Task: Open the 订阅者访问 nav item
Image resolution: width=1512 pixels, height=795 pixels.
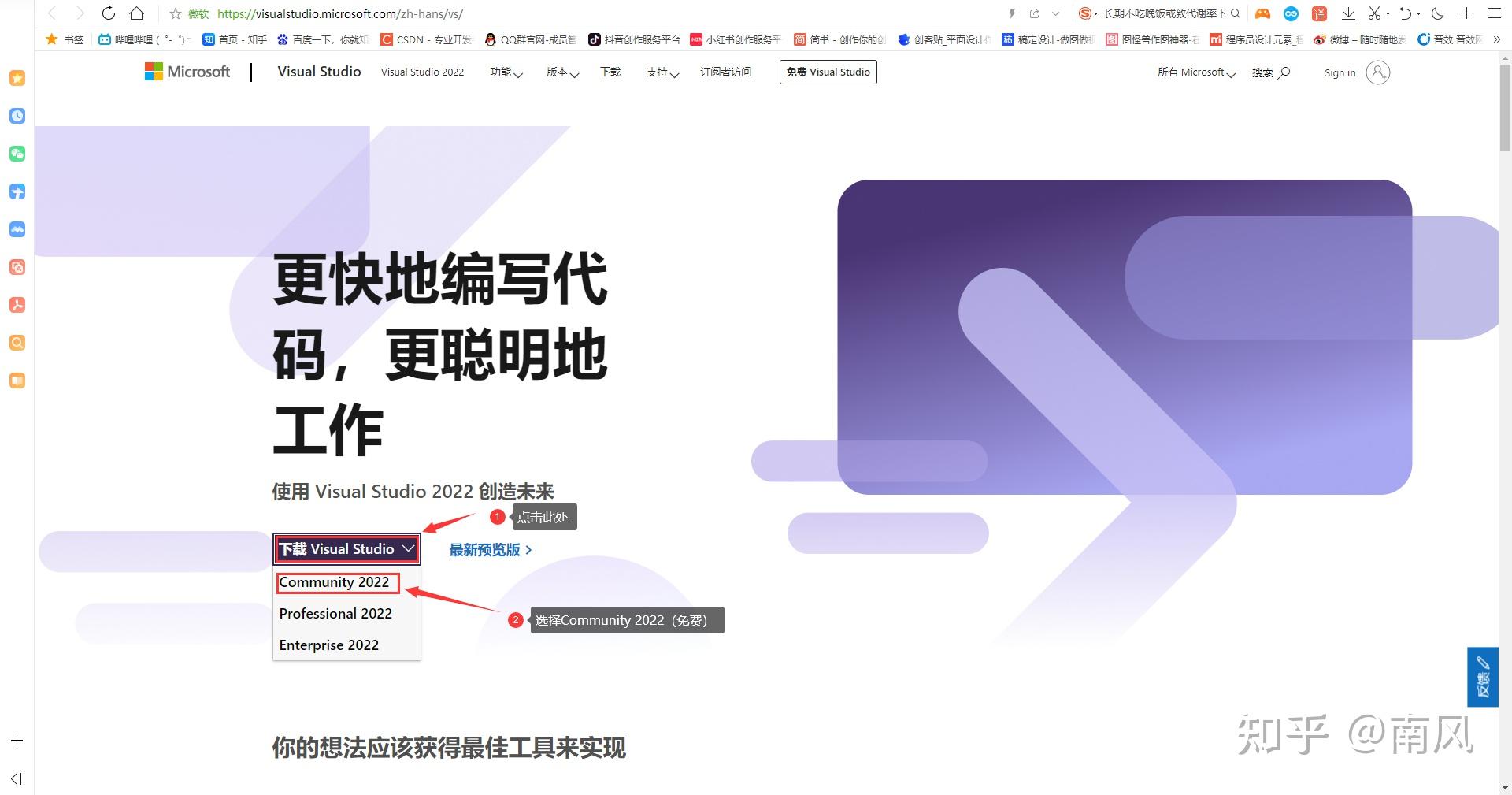Action: 725,72
